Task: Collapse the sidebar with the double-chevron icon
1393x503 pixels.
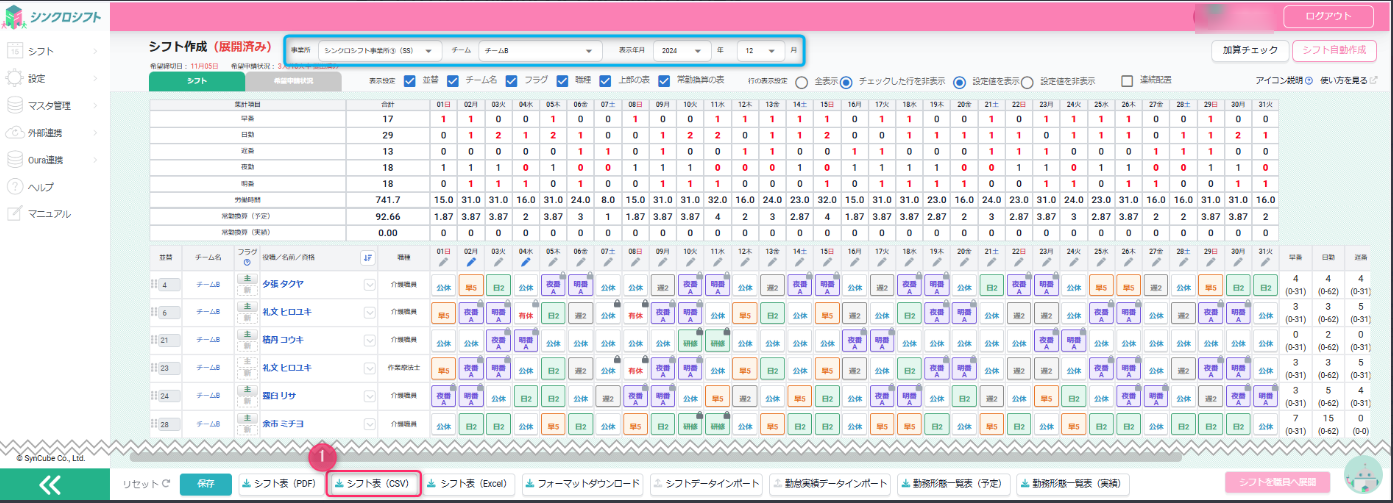Action: point(49,485)
